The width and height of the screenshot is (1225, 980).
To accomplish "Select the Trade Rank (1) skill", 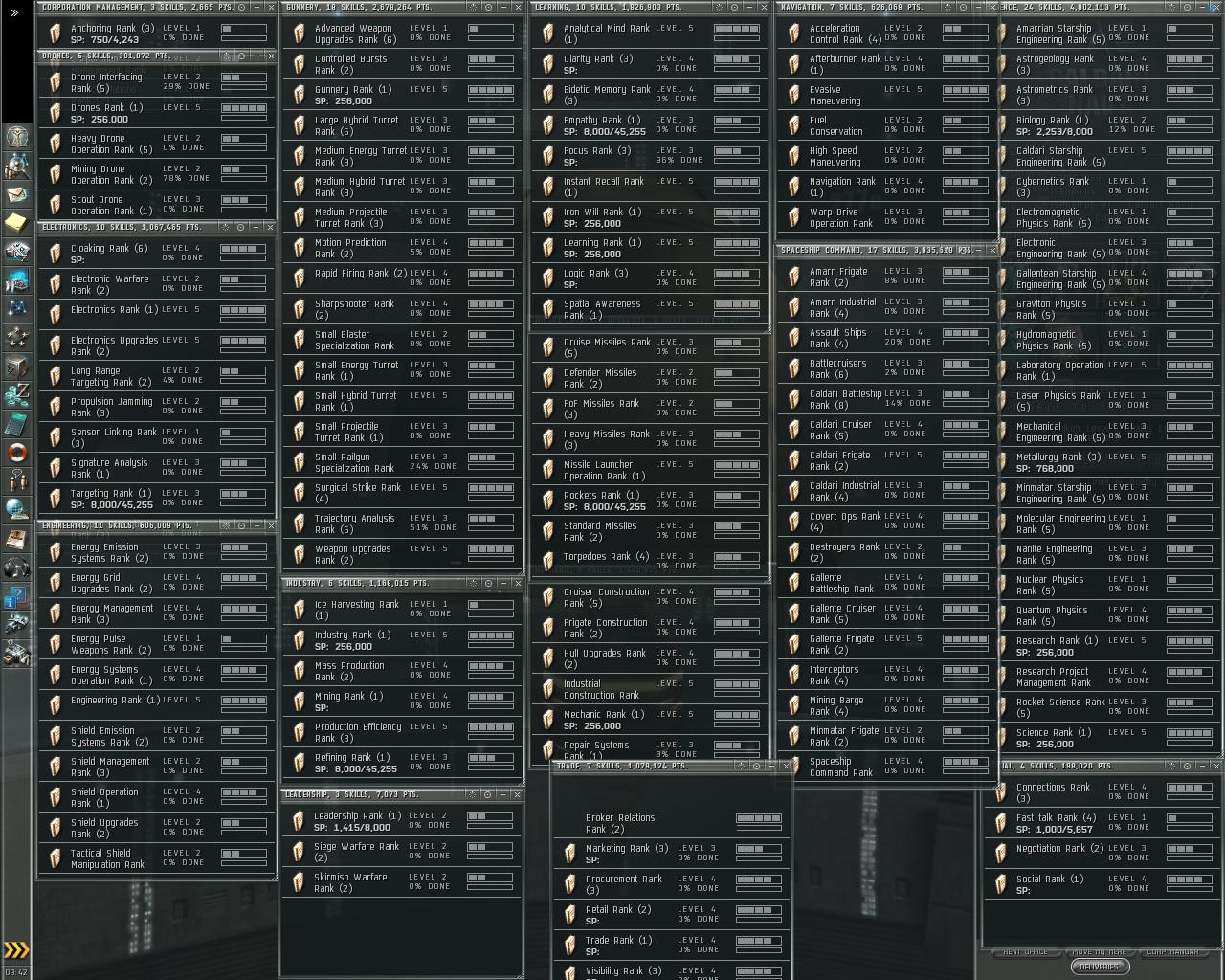I will pyautogui.click(x=673, y=946).
